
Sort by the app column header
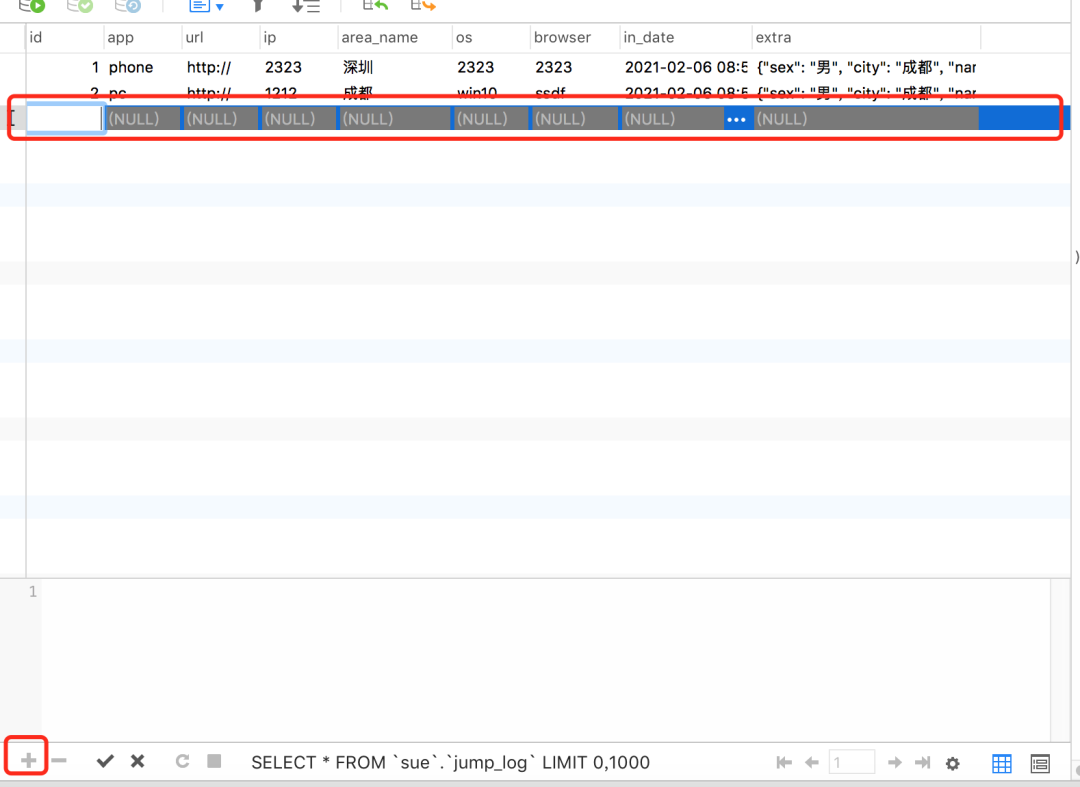(x=143, y=38)
